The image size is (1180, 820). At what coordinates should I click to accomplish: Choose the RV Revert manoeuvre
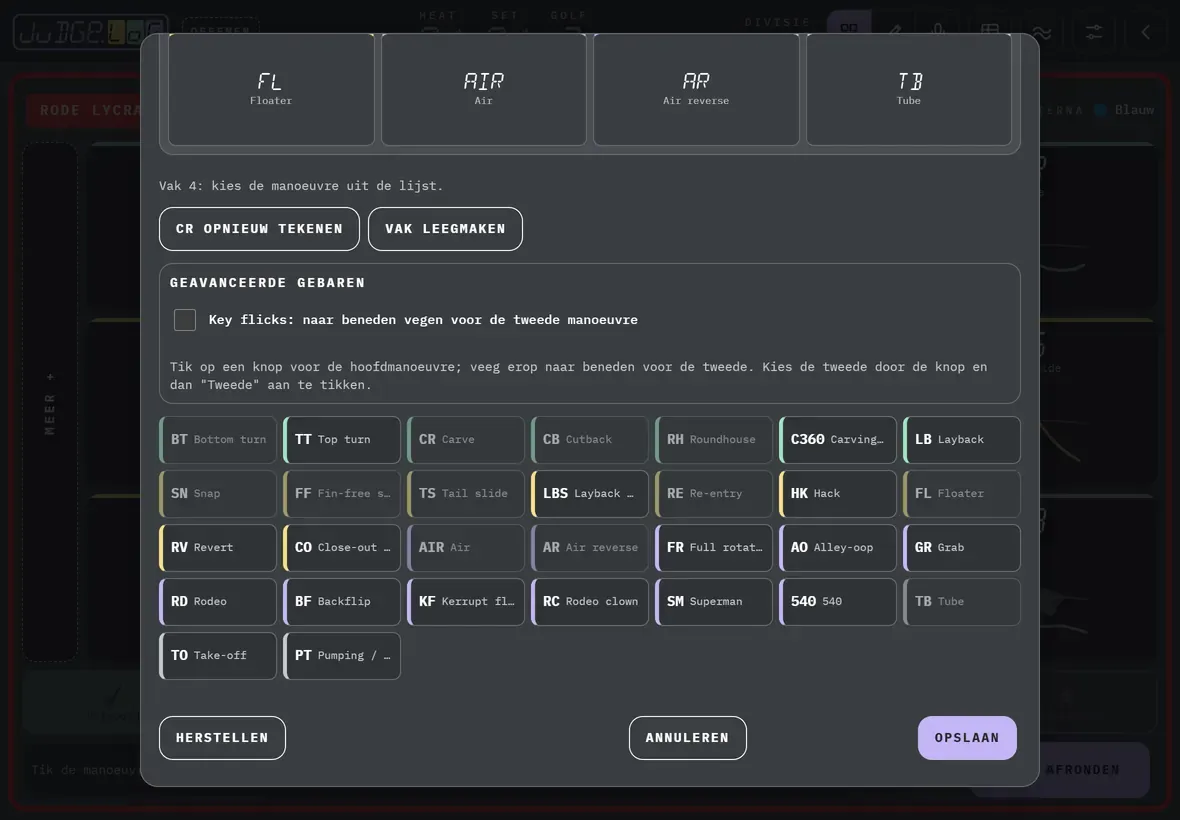coord(218,548)
